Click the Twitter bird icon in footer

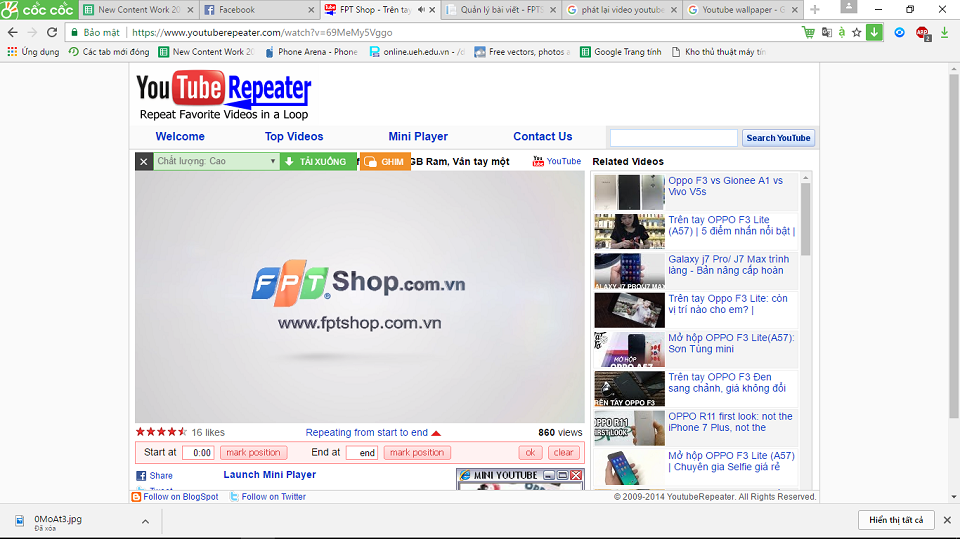click(234, 497)
